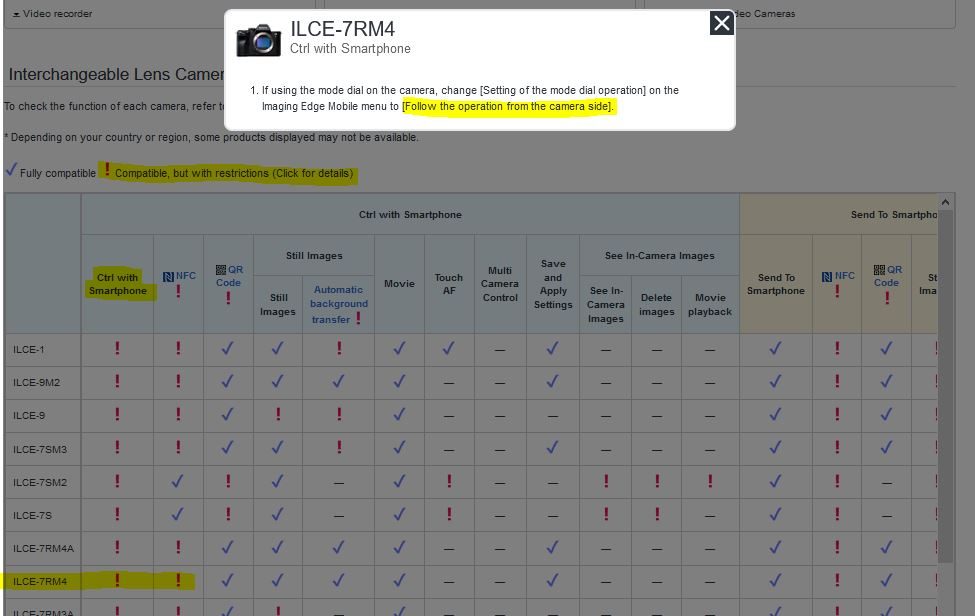975x616 pixels.
Task: Open ILCE-7RM4 Ctrl with Smartphone restriction icon
Action: tap(117, 581)
